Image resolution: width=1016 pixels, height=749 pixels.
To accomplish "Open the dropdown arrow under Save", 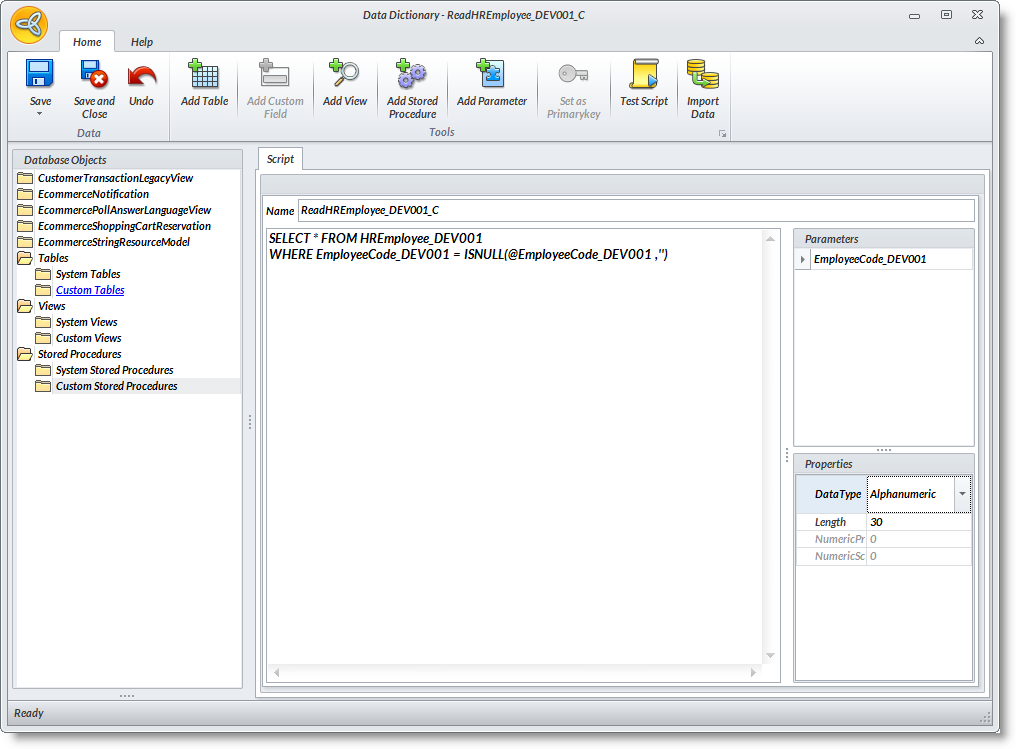I will [x=40, y=114].
